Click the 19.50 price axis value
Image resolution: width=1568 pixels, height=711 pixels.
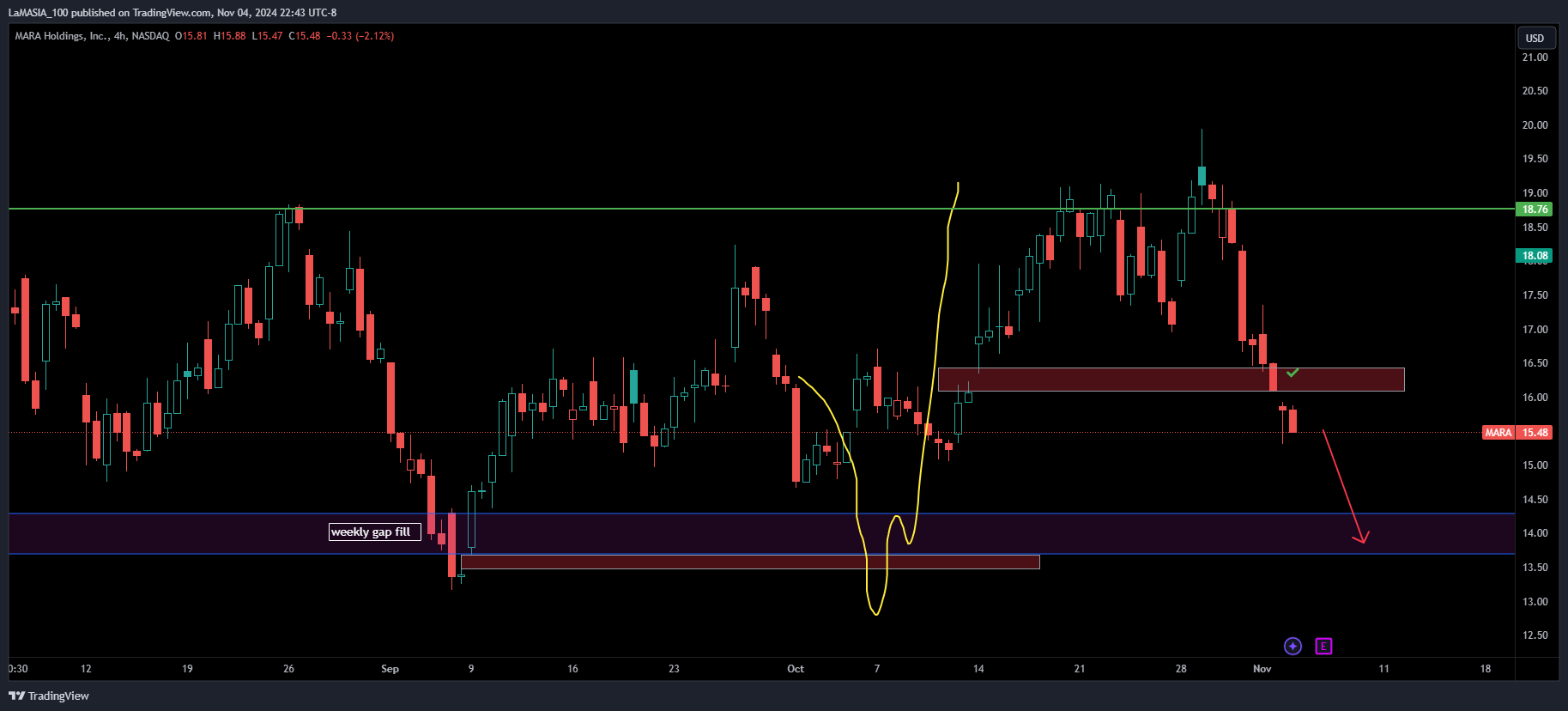pyautogui.click(x=1535, y=159)
